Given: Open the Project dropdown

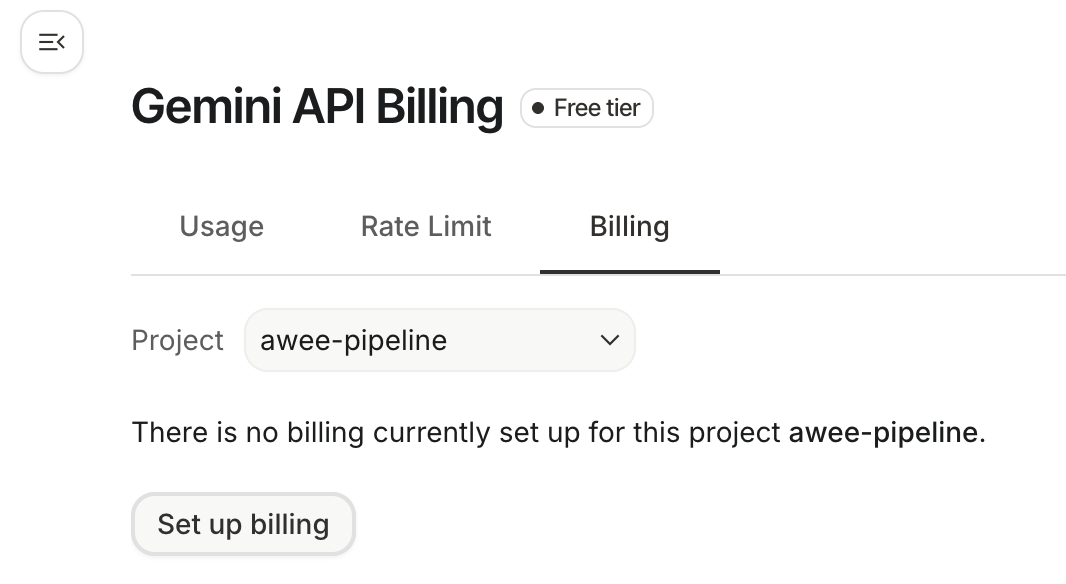Looking at the screenshot, I should (x=439, y=341).
